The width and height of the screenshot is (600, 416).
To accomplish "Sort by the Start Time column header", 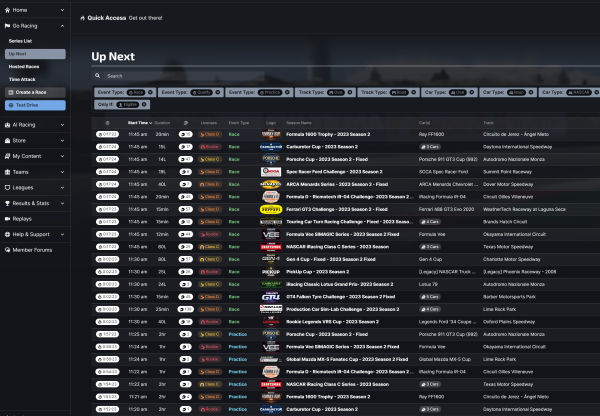I will tap(140, 123).
